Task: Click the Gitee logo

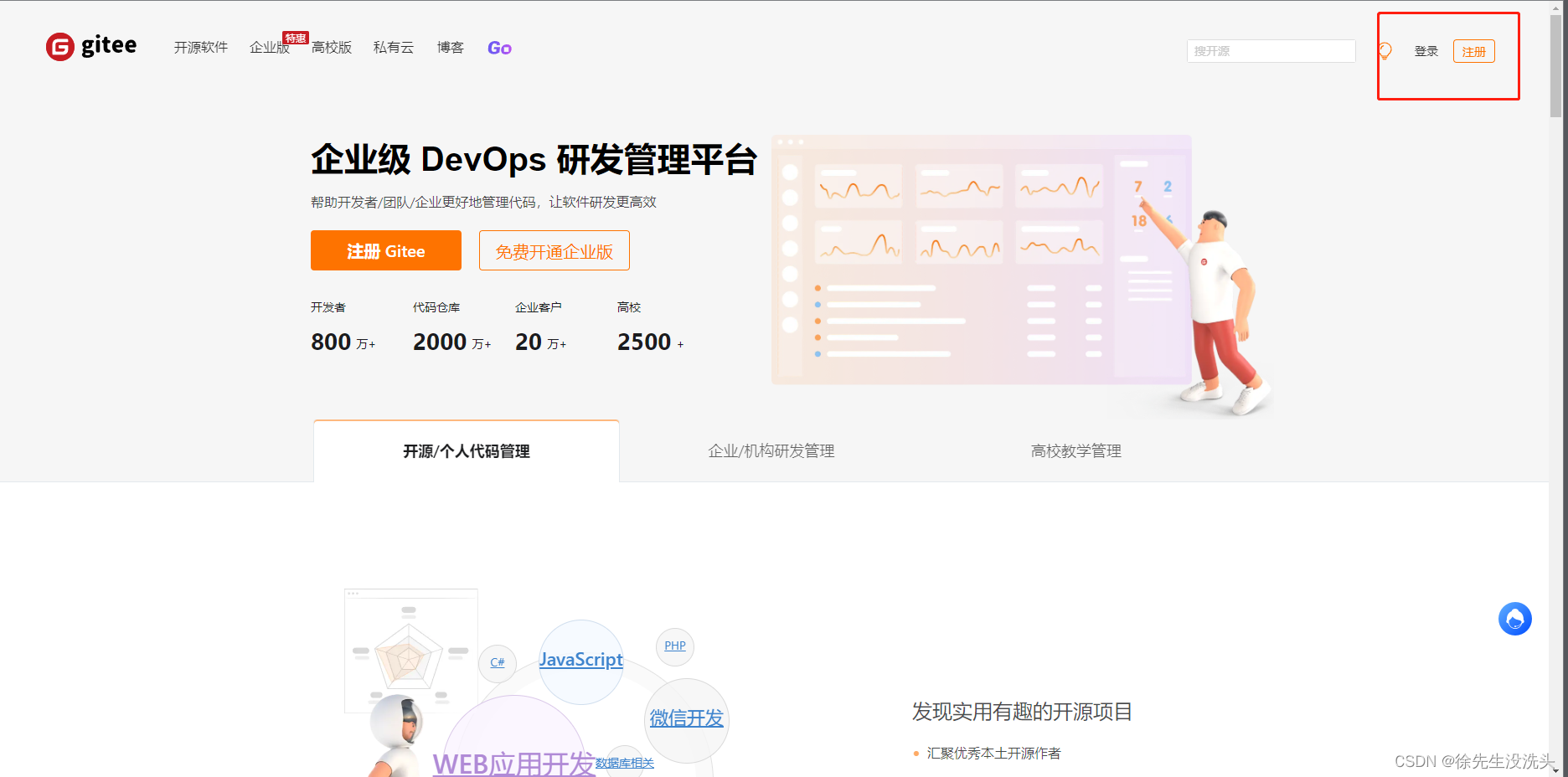Action: tap(91, 46)
